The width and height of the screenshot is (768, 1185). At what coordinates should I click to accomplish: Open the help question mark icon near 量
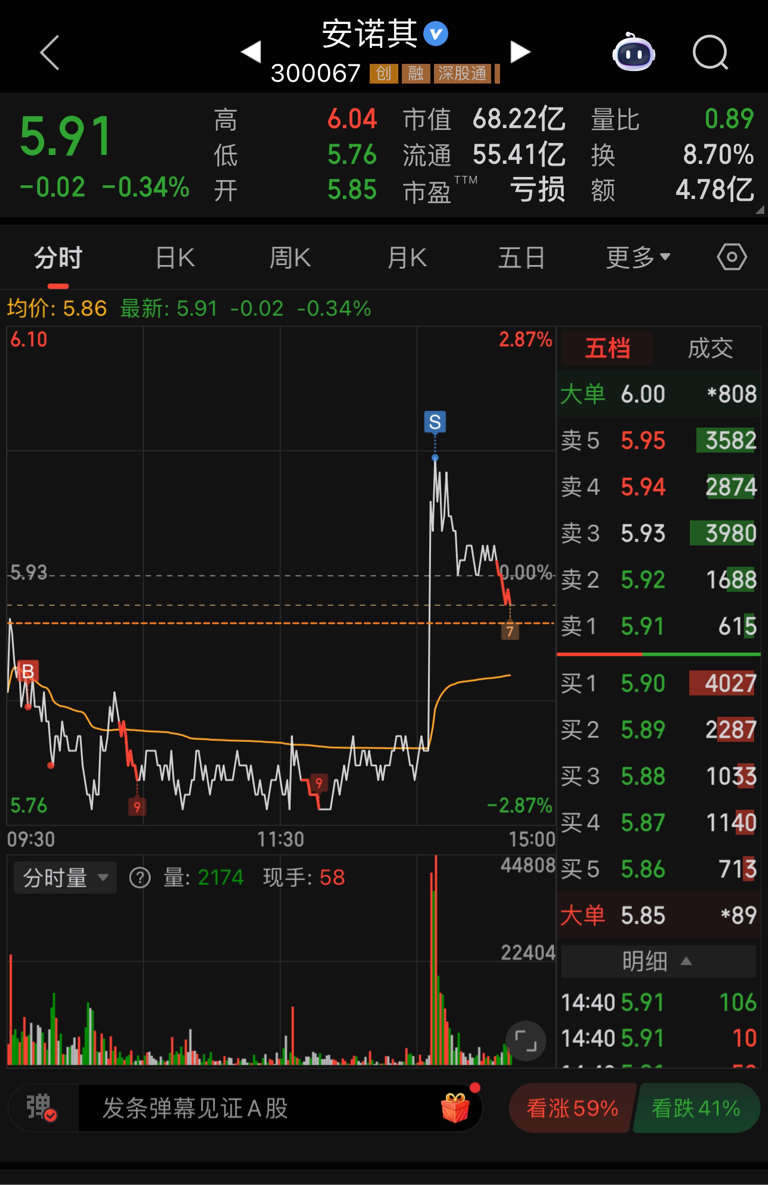[140, 877]
